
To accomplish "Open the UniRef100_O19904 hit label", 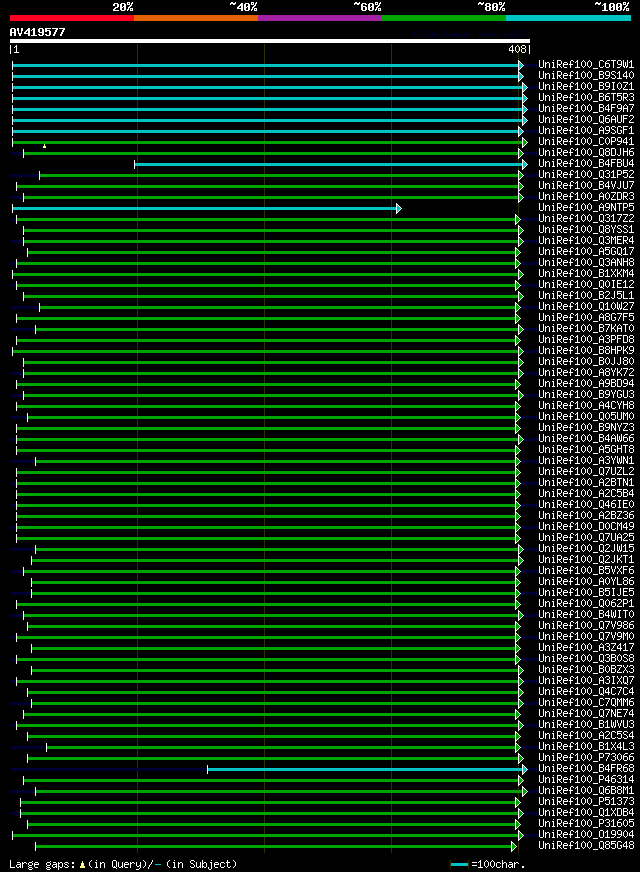I will [x=586, y=835].
